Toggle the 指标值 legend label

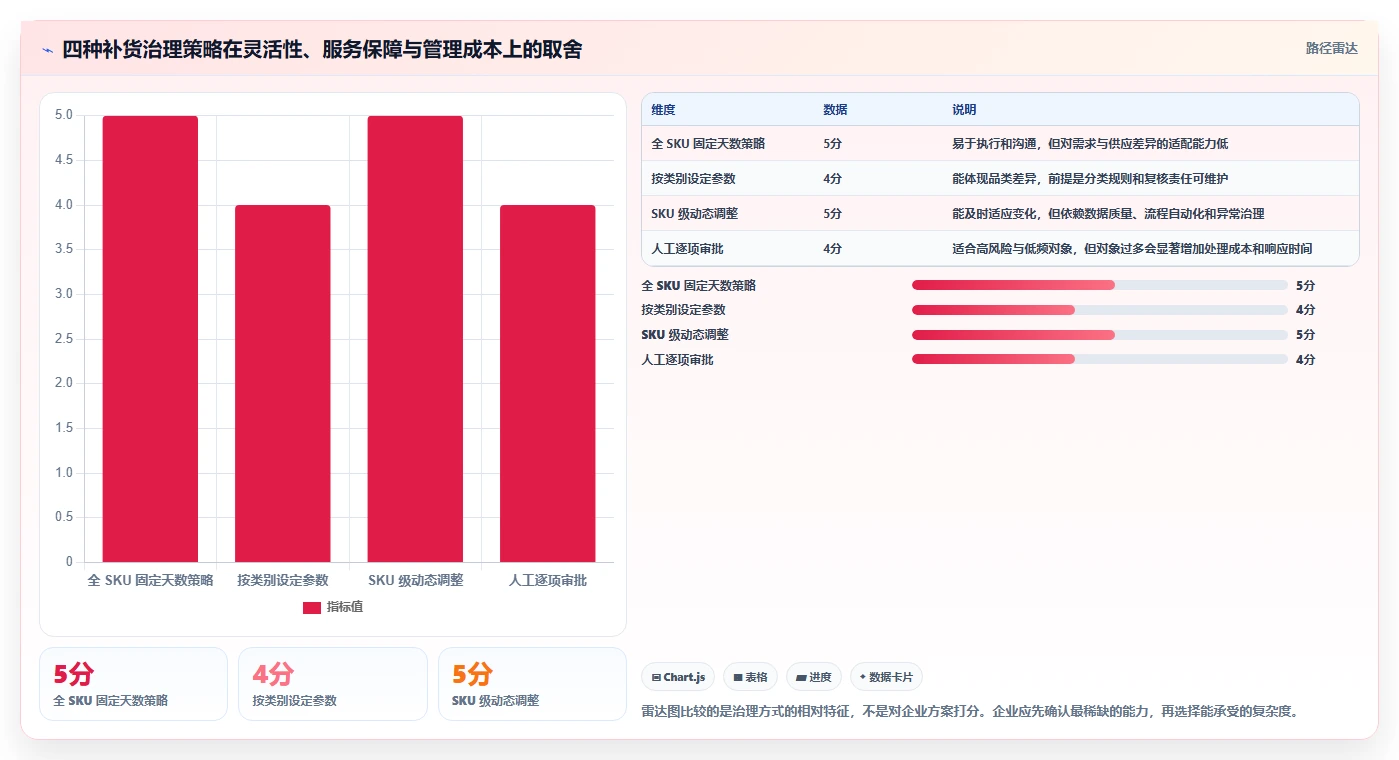(x=345, y=608)
